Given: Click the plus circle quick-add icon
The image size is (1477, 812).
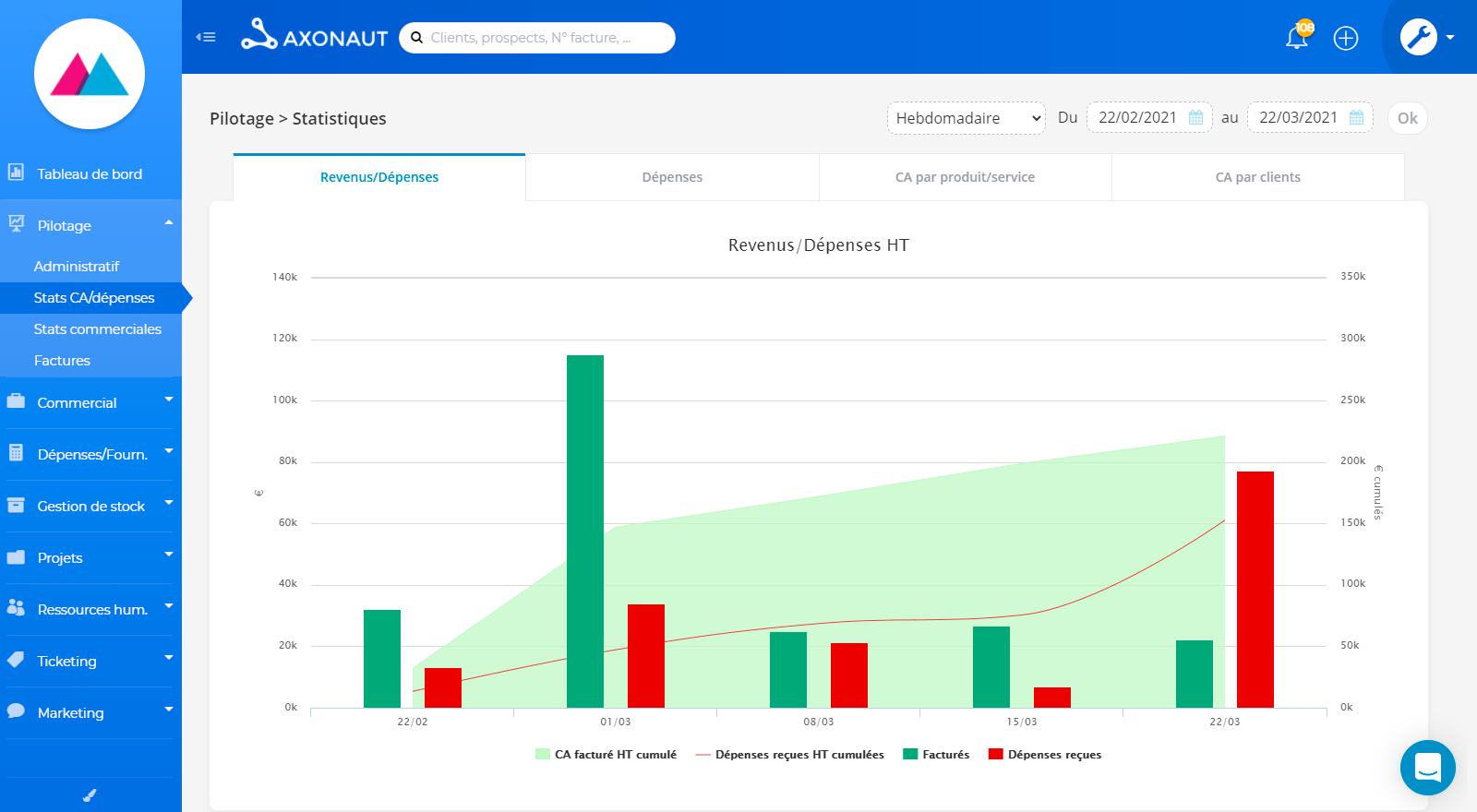Looking at the screenshot, I should click(1346, 38).
